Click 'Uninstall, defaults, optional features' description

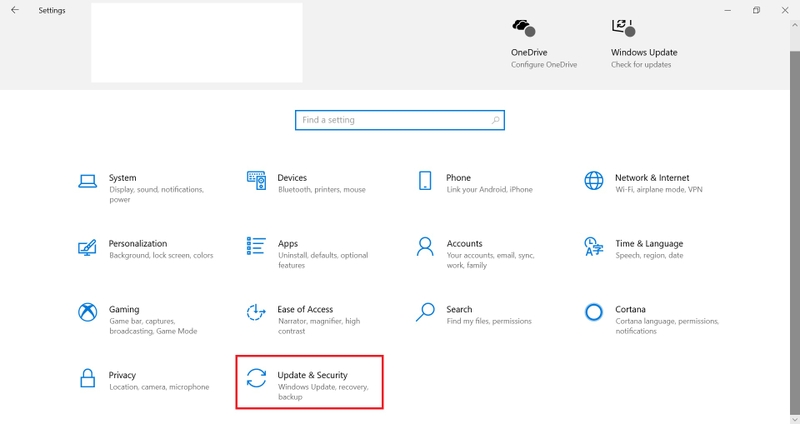(323, 260)
